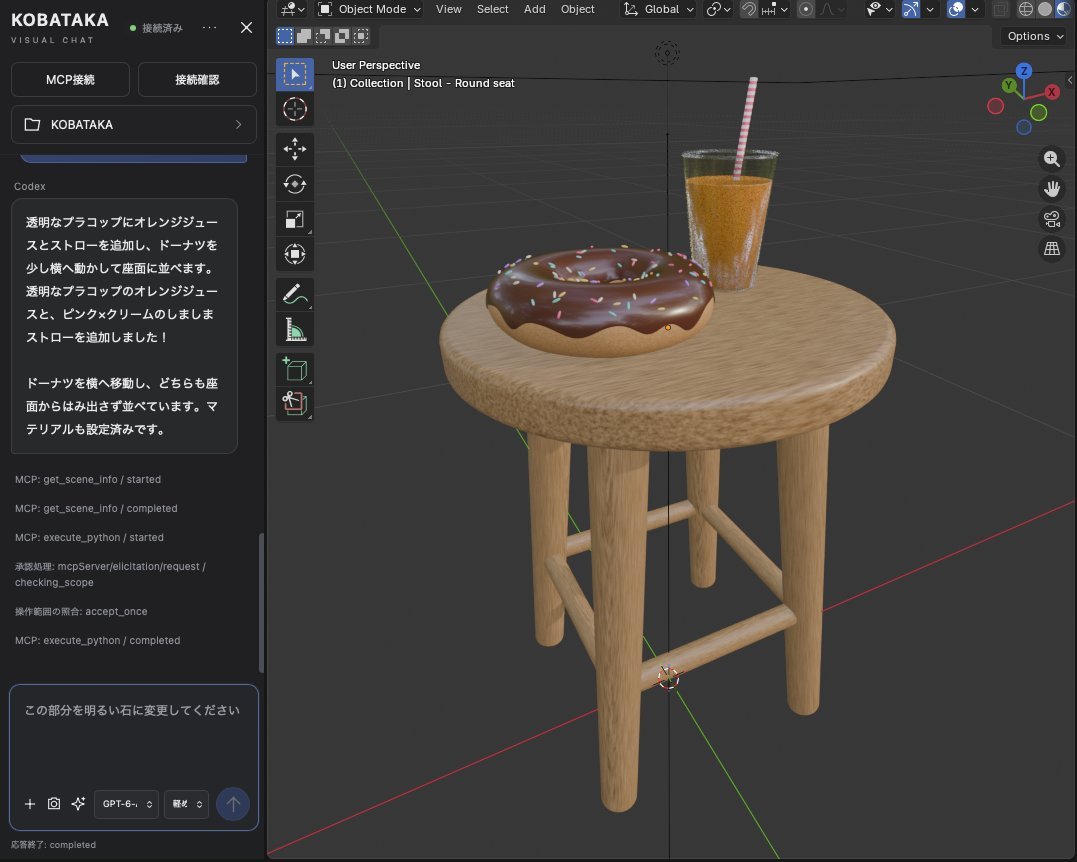Click the camera screenshot icon in chat
Screen dimensions: 1077x862
click(x=54, y=804)
